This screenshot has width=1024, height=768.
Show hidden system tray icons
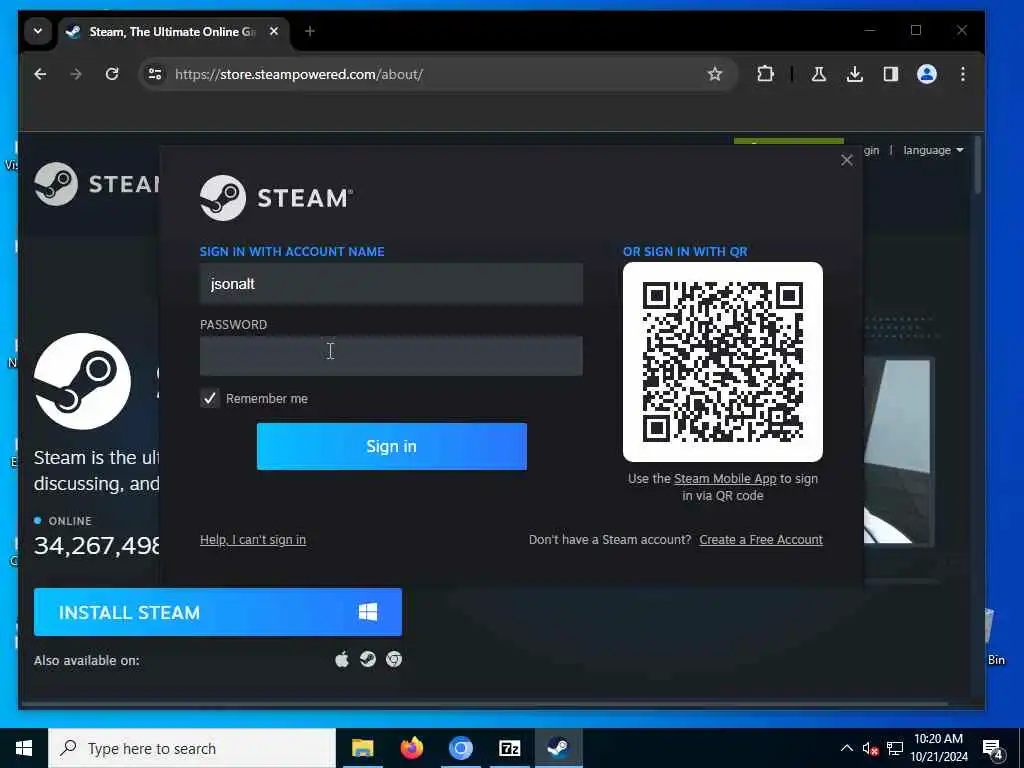pos(846,748)
